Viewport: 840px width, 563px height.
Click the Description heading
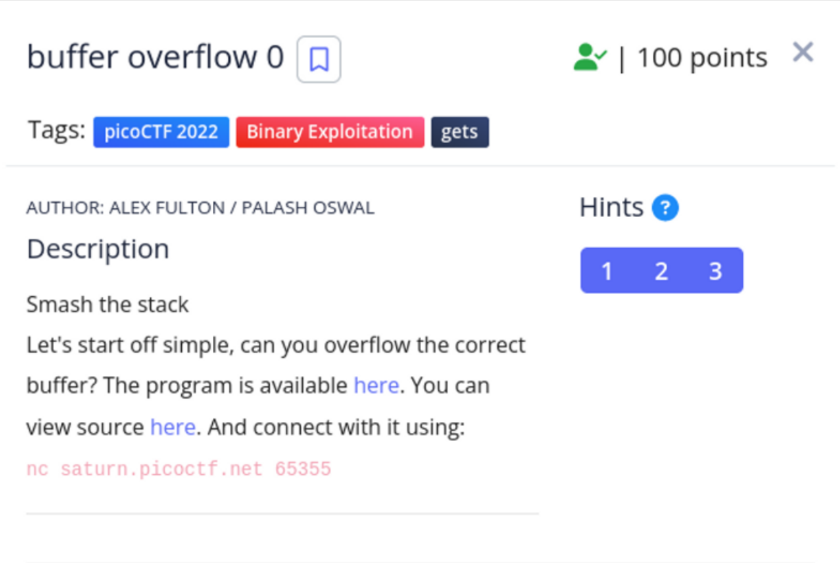click(x=98, y=249)
